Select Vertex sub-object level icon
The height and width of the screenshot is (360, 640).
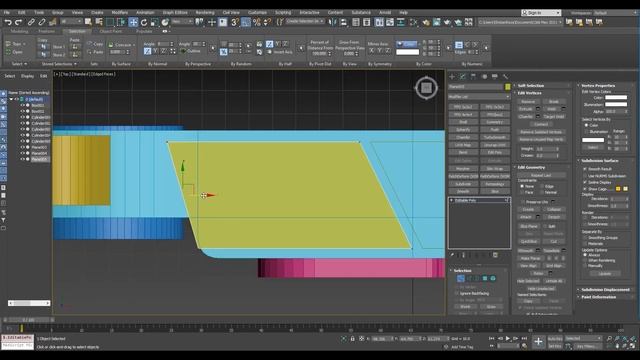click(x=460, y=278)
